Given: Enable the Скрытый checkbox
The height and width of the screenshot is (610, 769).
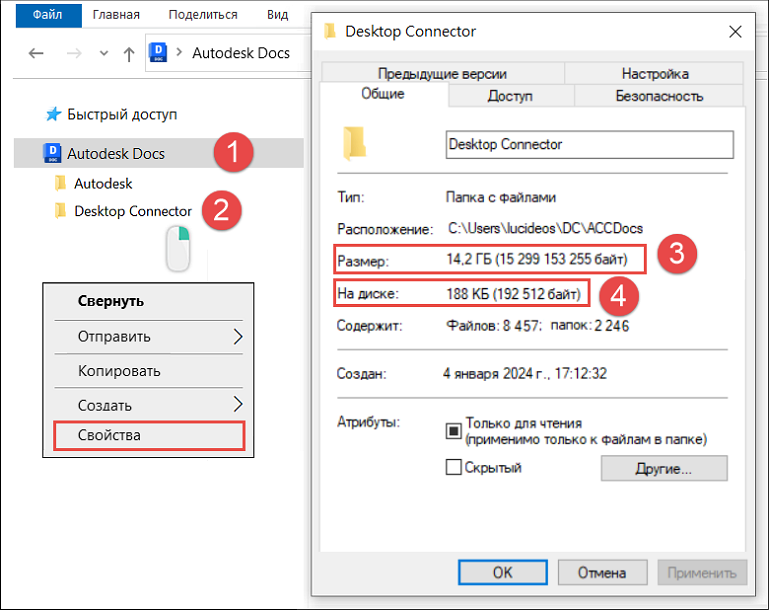Looking at the screenshot, I should tap(453, 467).
